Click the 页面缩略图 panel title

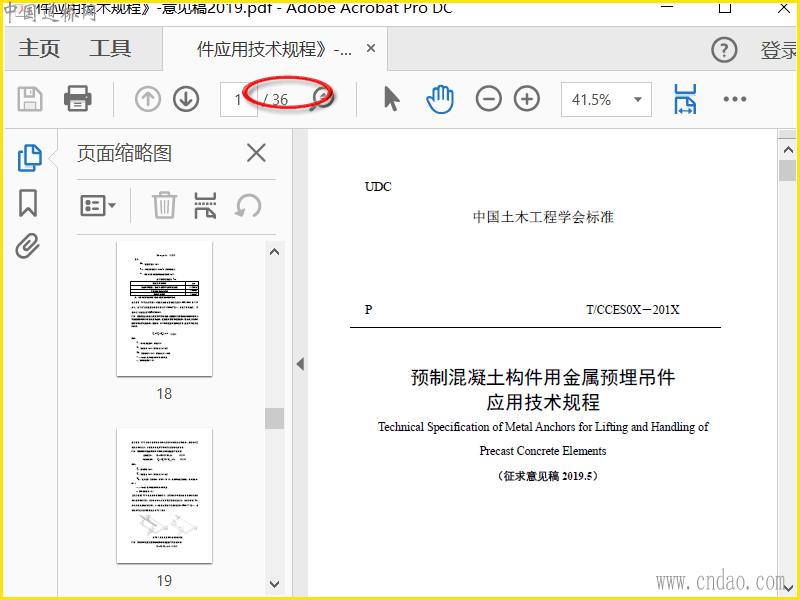pyautogui.click(x=124, y=153)
